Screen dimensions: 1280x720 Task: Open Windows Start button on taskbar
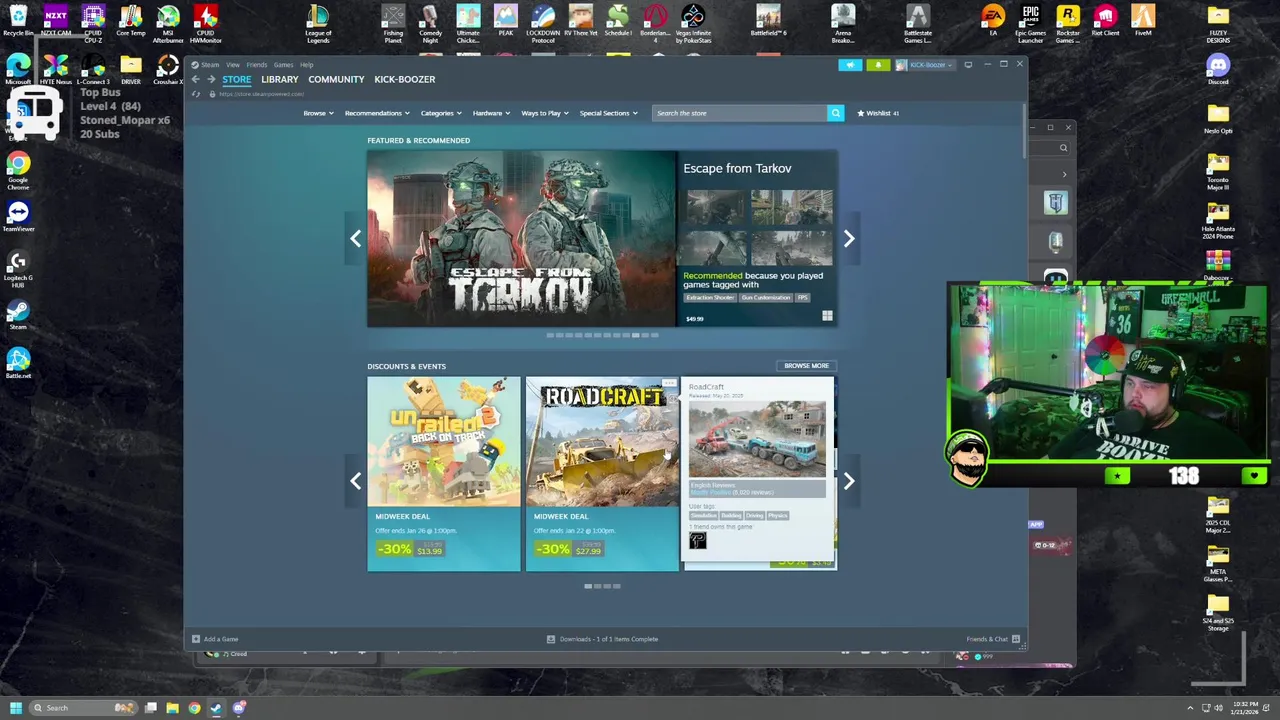tap(15, 708)
